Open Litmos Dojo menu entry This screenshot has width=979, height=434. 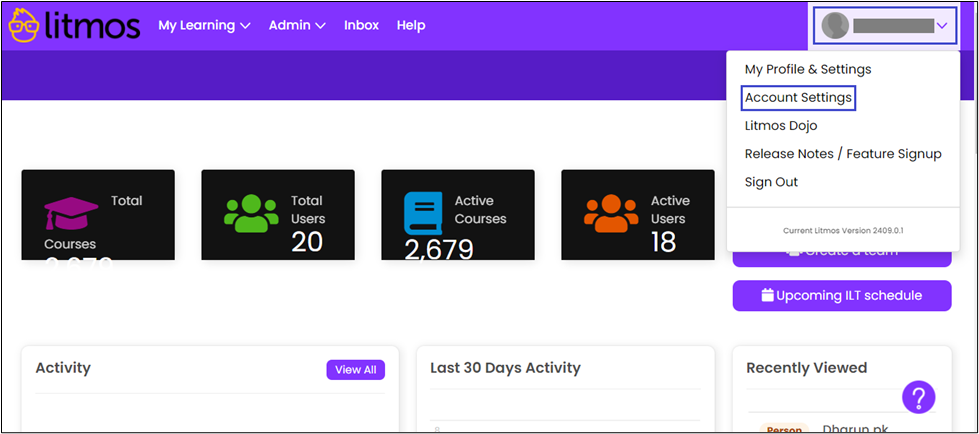tap(780, 126)
